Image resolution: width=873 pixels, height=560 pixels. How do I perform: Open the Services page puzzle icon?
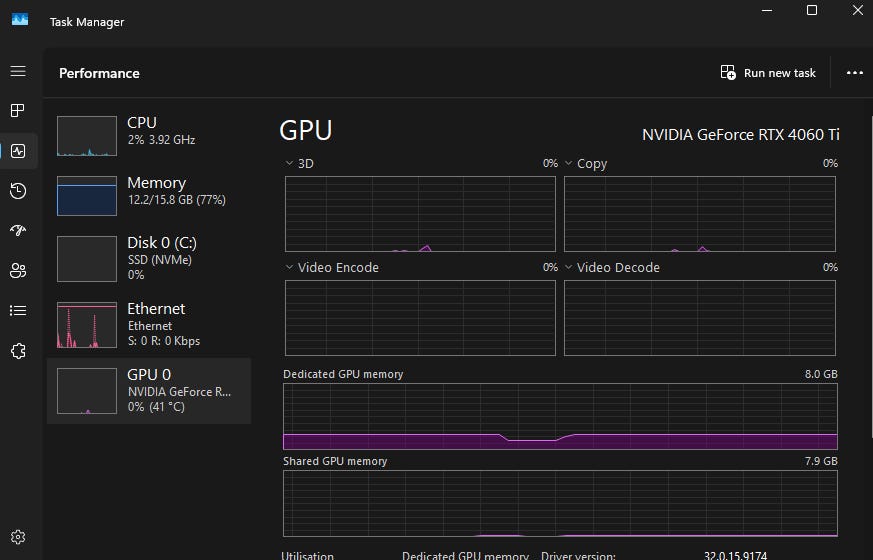18,351
